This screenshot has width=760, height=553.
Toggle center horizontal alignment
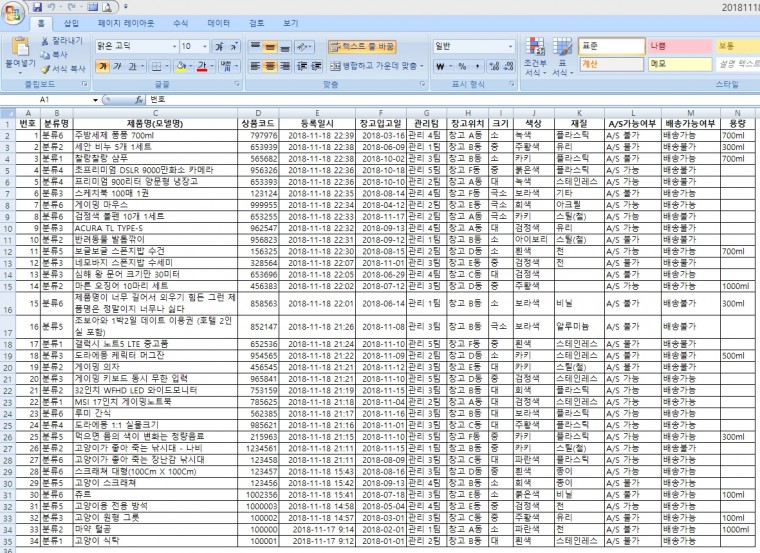point(272,66)
